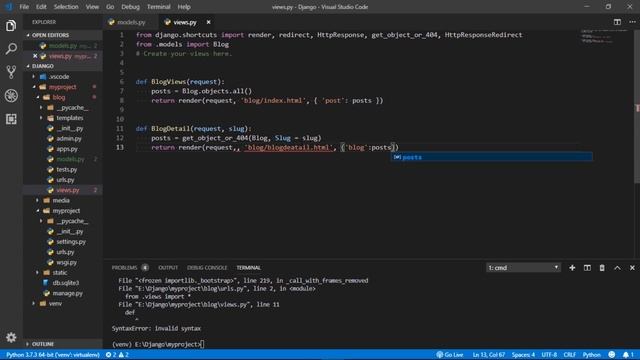Open the 1: cmd terminal selector dropdown
This screenshot has width=640, height=360.
523,268
